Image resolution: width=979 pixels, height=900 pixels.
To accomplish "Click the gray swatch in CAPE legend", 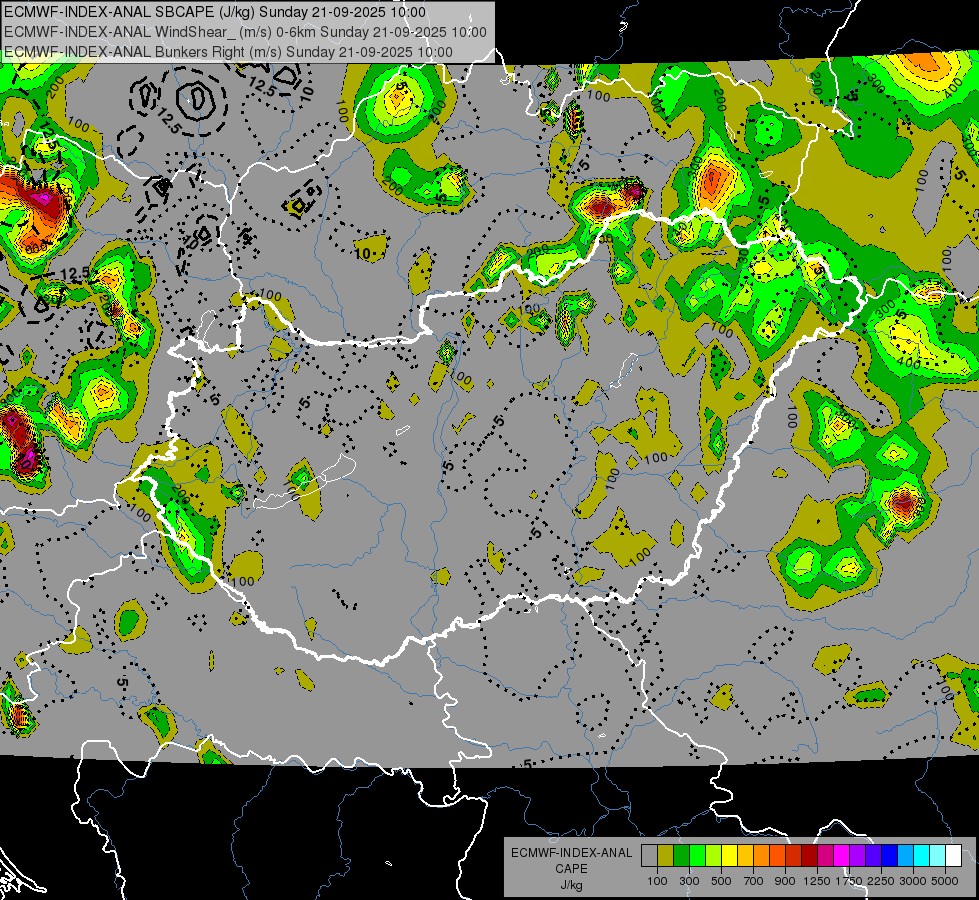I will [x=649, y=856].
